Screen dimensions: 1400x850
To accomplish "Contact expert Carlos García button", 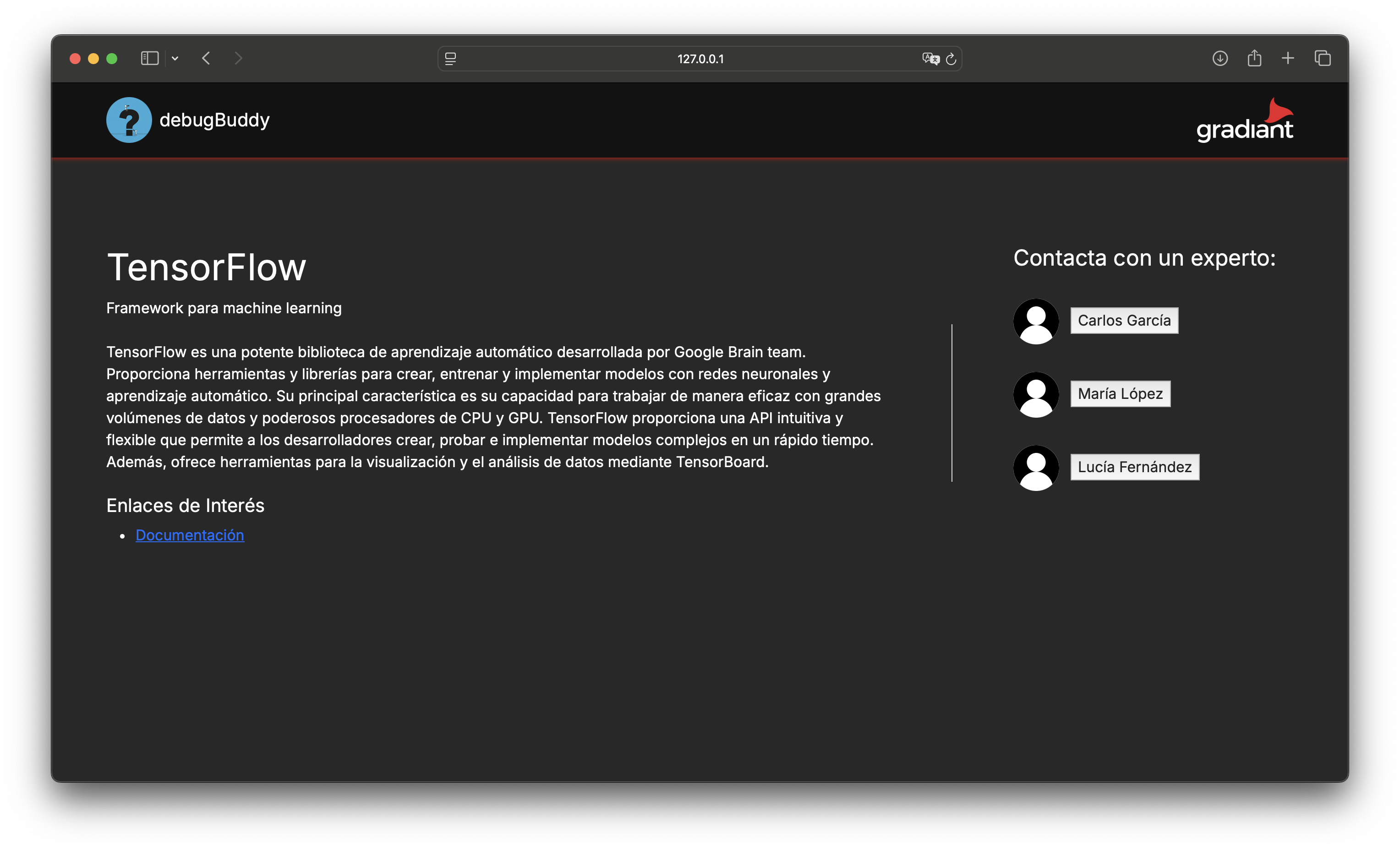I will (1124, 321).
